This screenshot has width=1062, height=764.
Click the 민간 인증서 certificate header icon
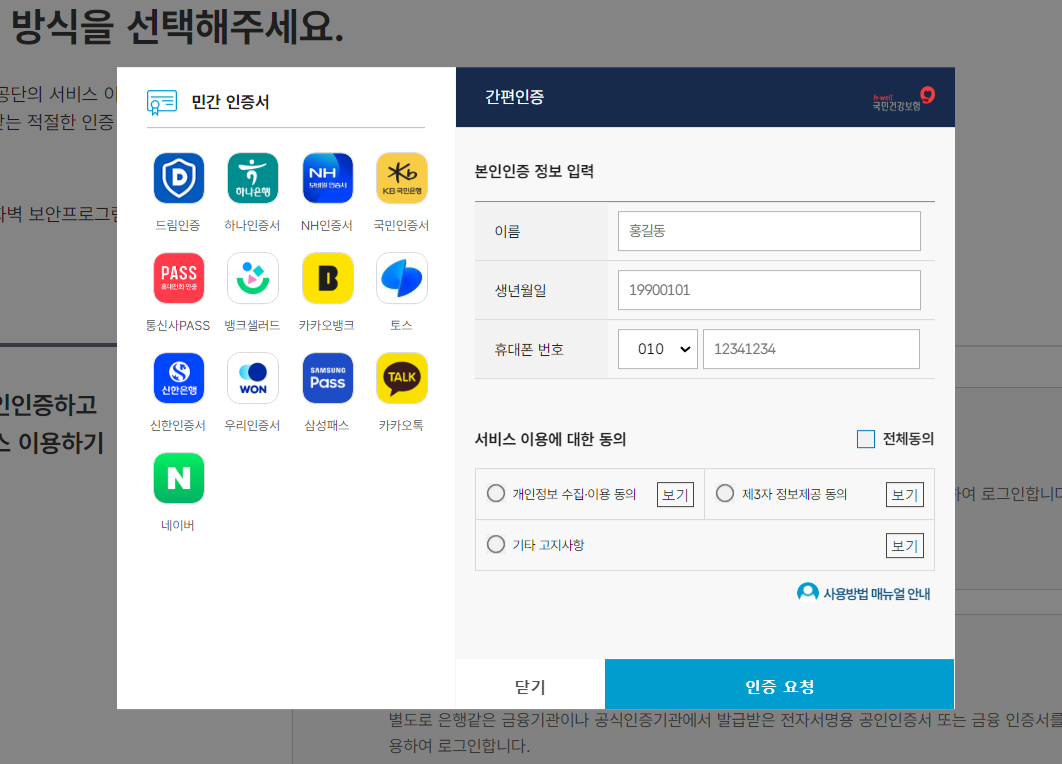162,102
